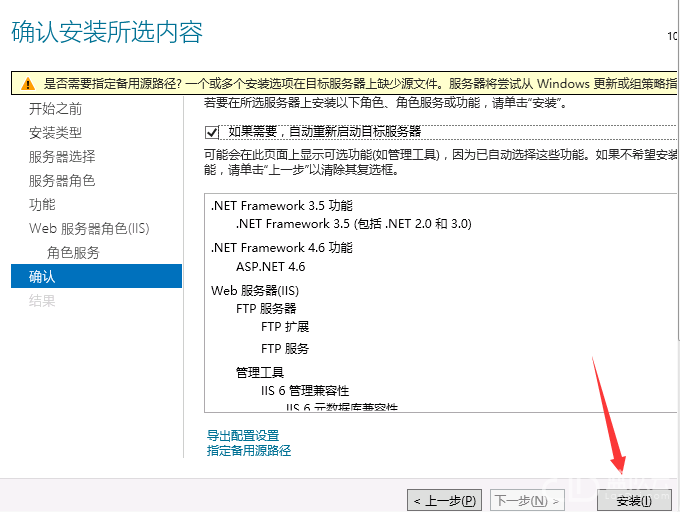Select the FTP 扩展 item

[285, 327]
